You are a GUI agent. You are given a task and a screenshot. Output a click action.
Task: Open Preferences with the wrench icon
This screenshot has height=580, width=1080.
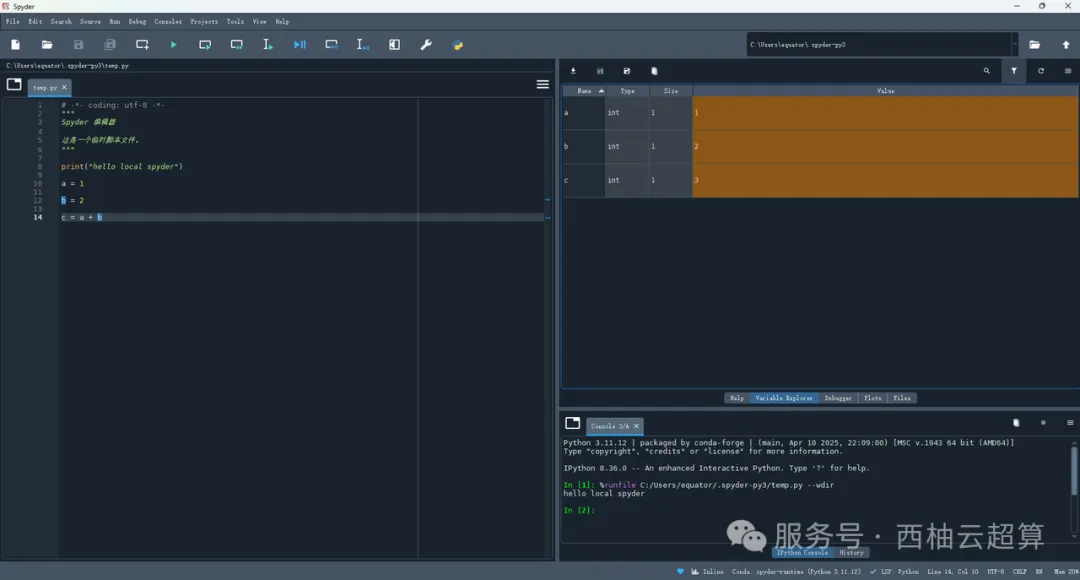point(426,45)
